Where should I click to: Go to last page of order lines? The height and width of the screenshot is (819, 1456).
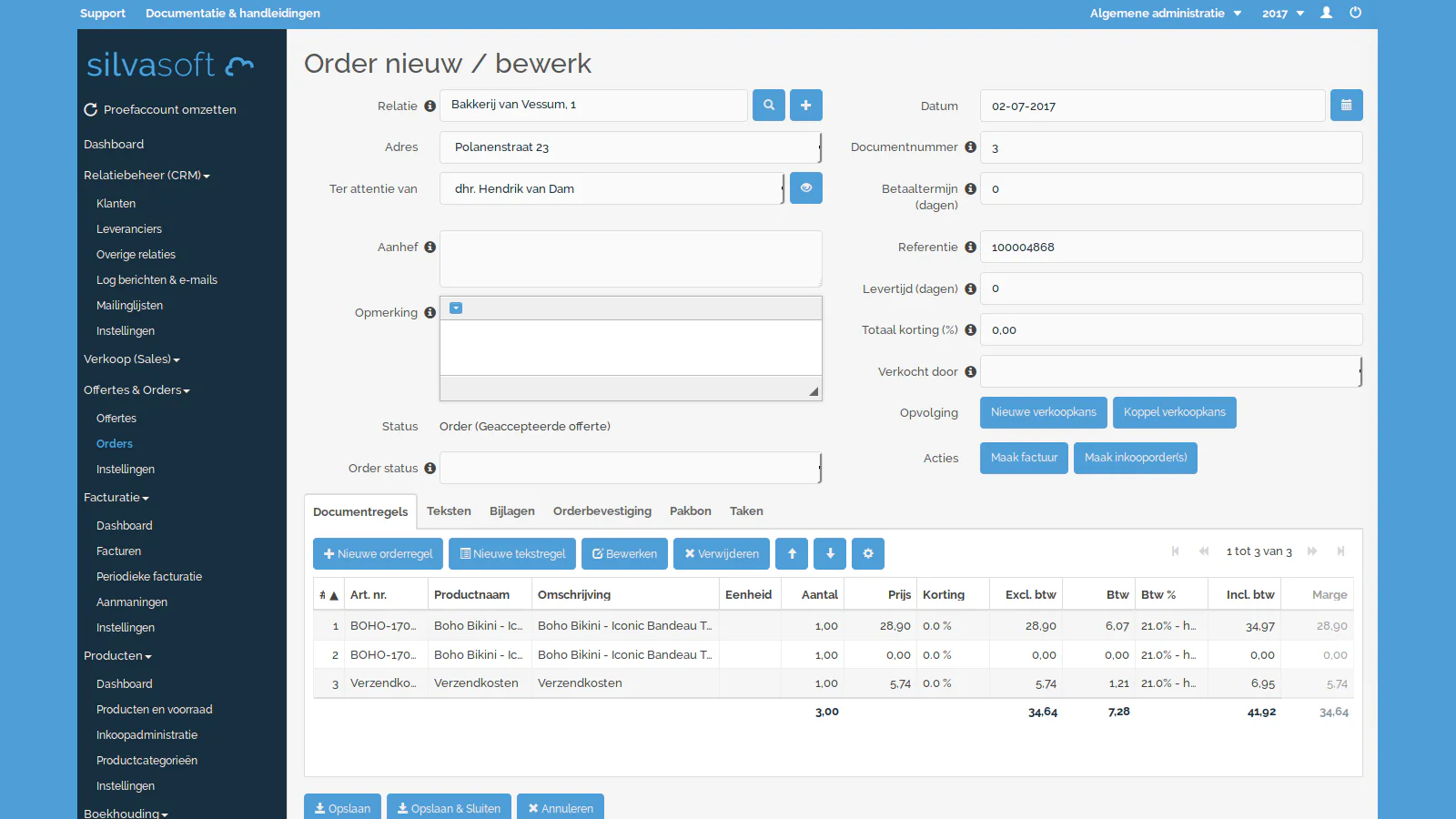(1340, 551)
